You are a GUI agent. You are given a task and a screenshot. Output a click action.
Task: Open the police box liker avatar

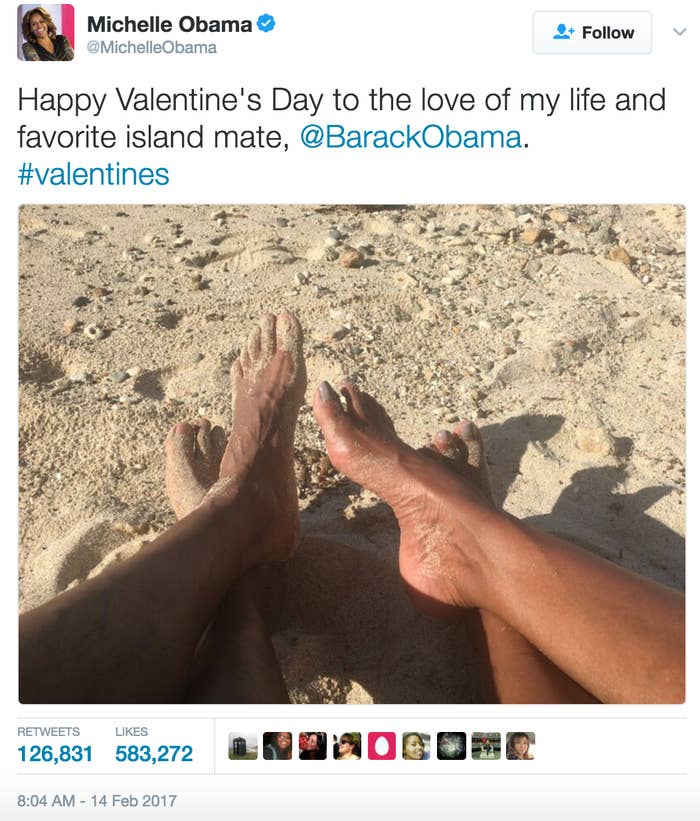243,746
